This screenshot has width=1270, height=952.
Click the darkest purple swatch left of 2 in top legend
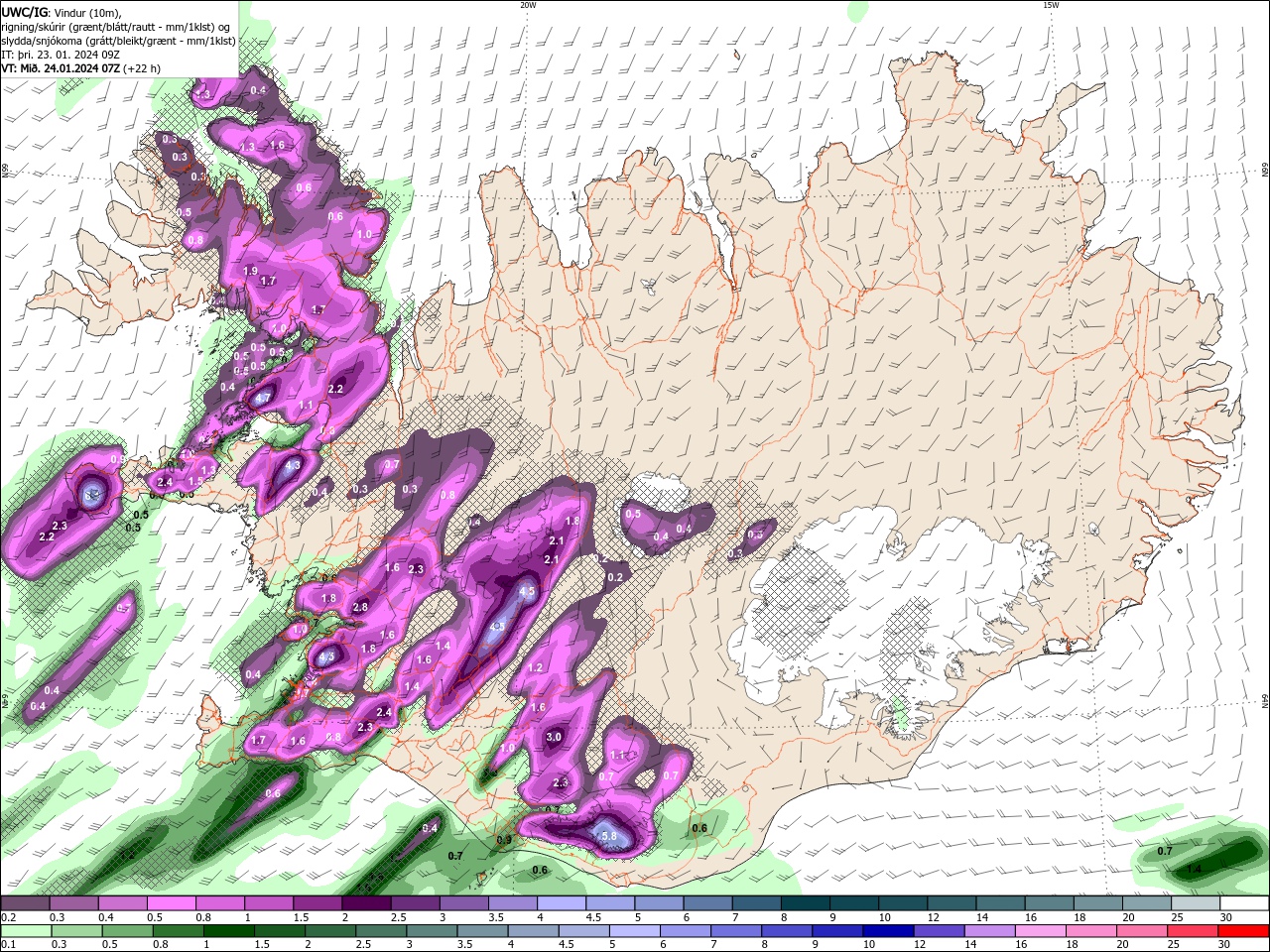click(x=366, y=903)
